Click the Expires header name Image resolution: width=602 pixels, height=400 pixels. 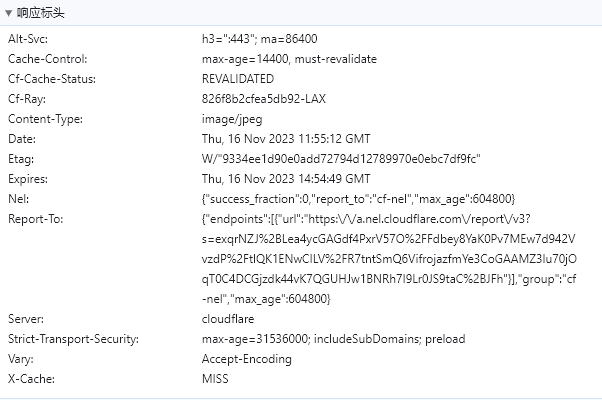pos(29,179)
